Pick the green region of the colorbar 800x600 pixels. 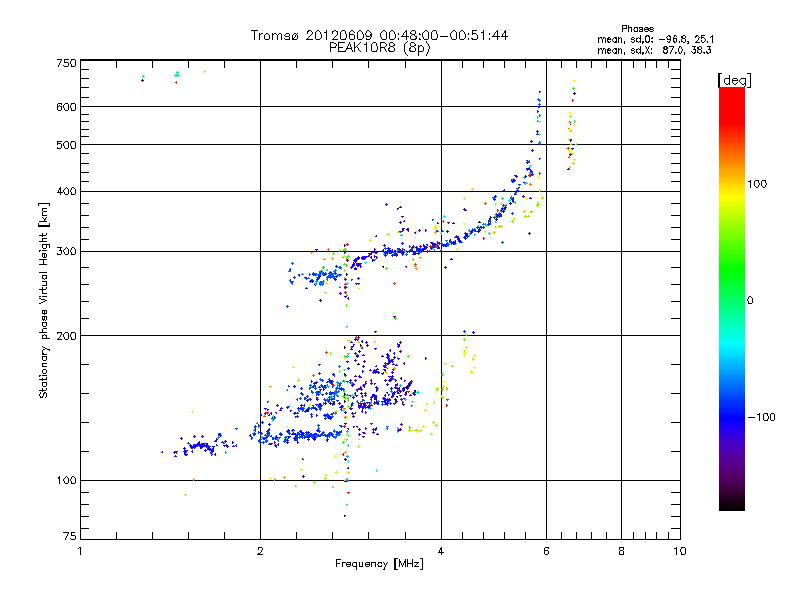(x=732, y=270)
